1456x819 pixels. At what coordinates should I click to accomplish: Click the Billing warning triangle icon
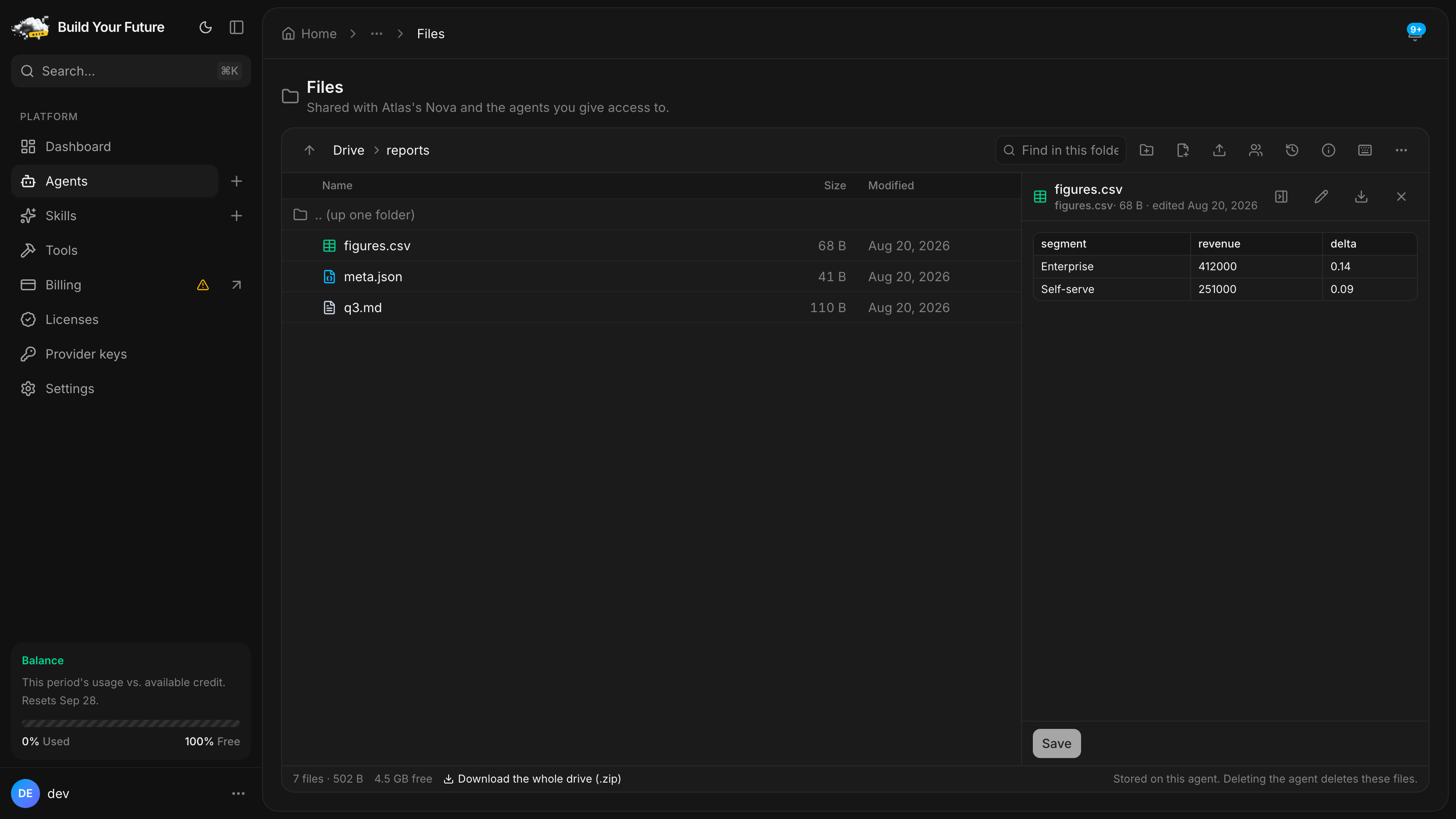[203, 285]
